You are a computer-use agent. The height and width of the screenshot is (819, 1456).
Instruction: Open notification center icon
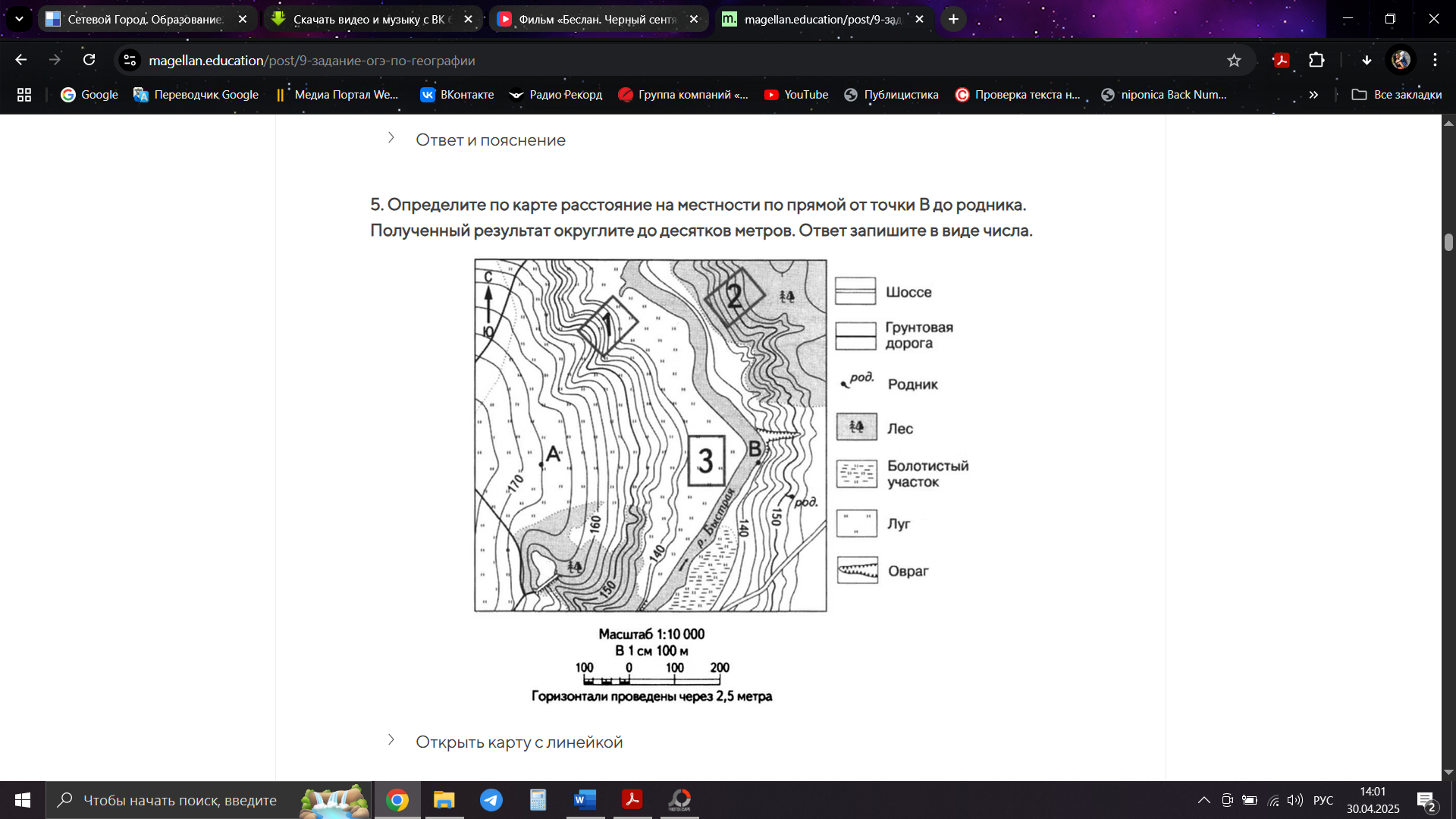(1426, 801)
